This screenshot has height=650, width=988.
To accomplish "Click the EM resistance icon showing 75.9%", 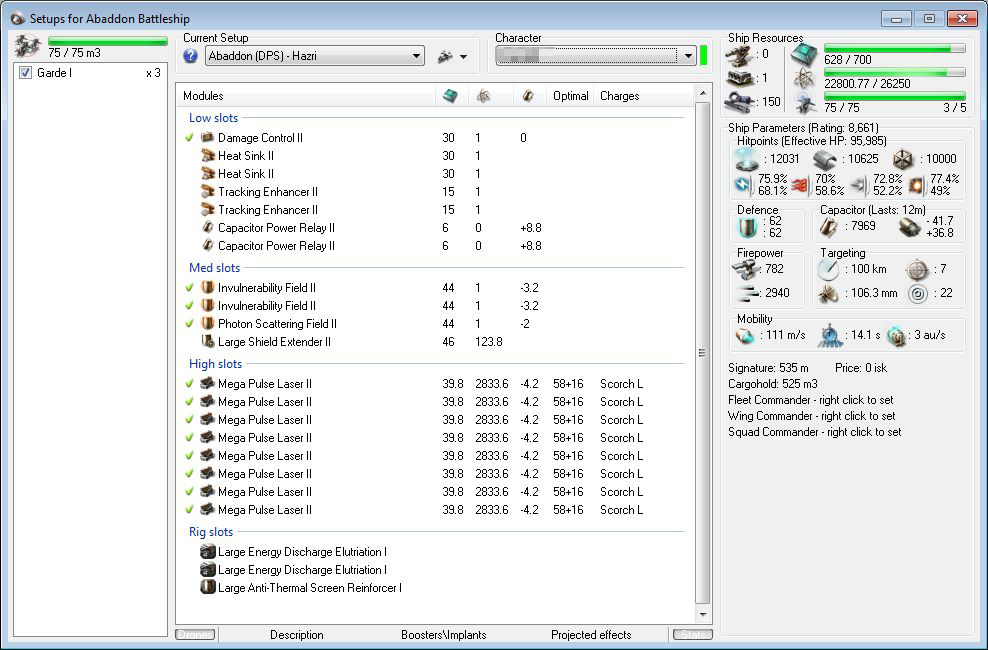I will pyautogui.click(x=744, y=185).
